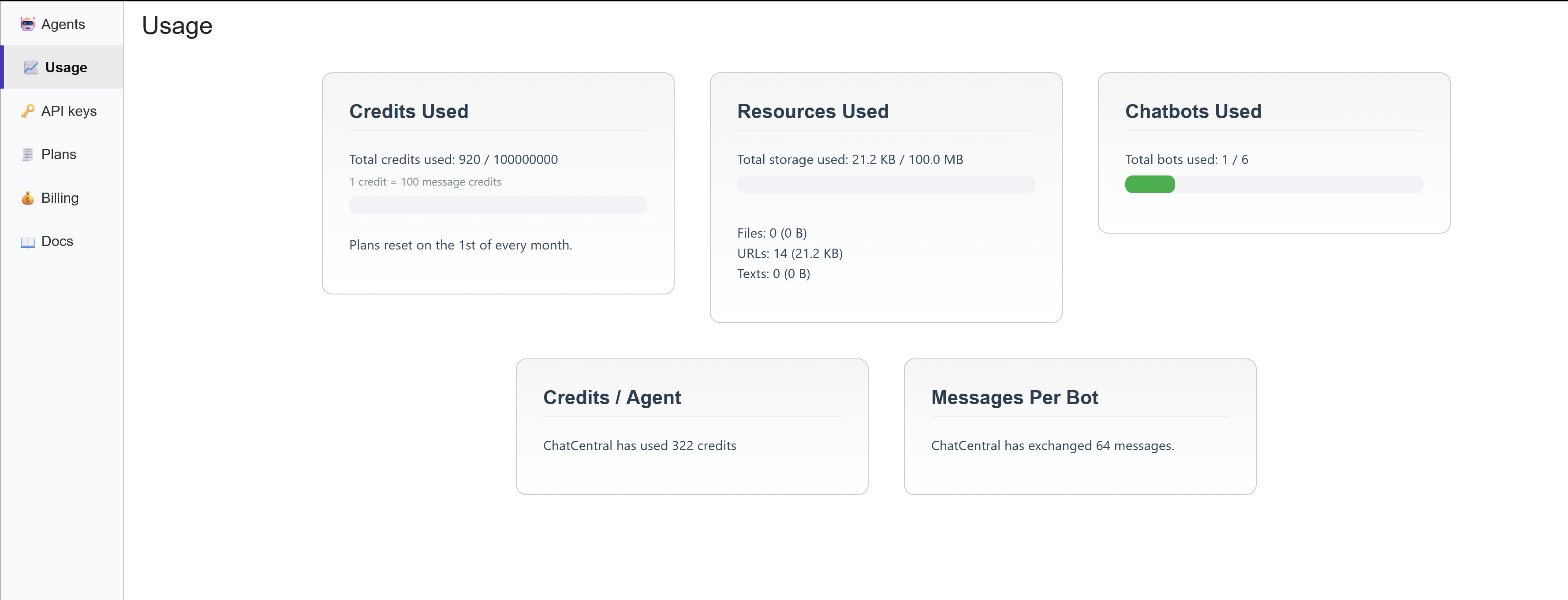
Task: Click the API keys key icon
Action: coord(27,112)
